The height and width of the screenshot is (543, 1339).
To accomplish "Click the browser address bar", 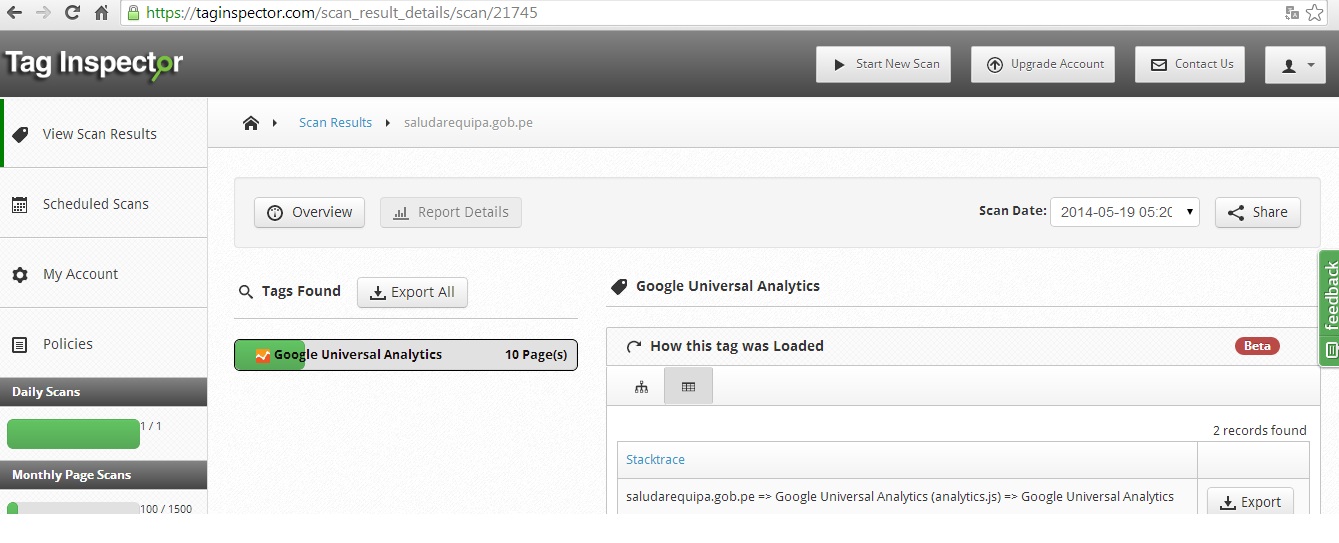I will click(x=700, y=13).
